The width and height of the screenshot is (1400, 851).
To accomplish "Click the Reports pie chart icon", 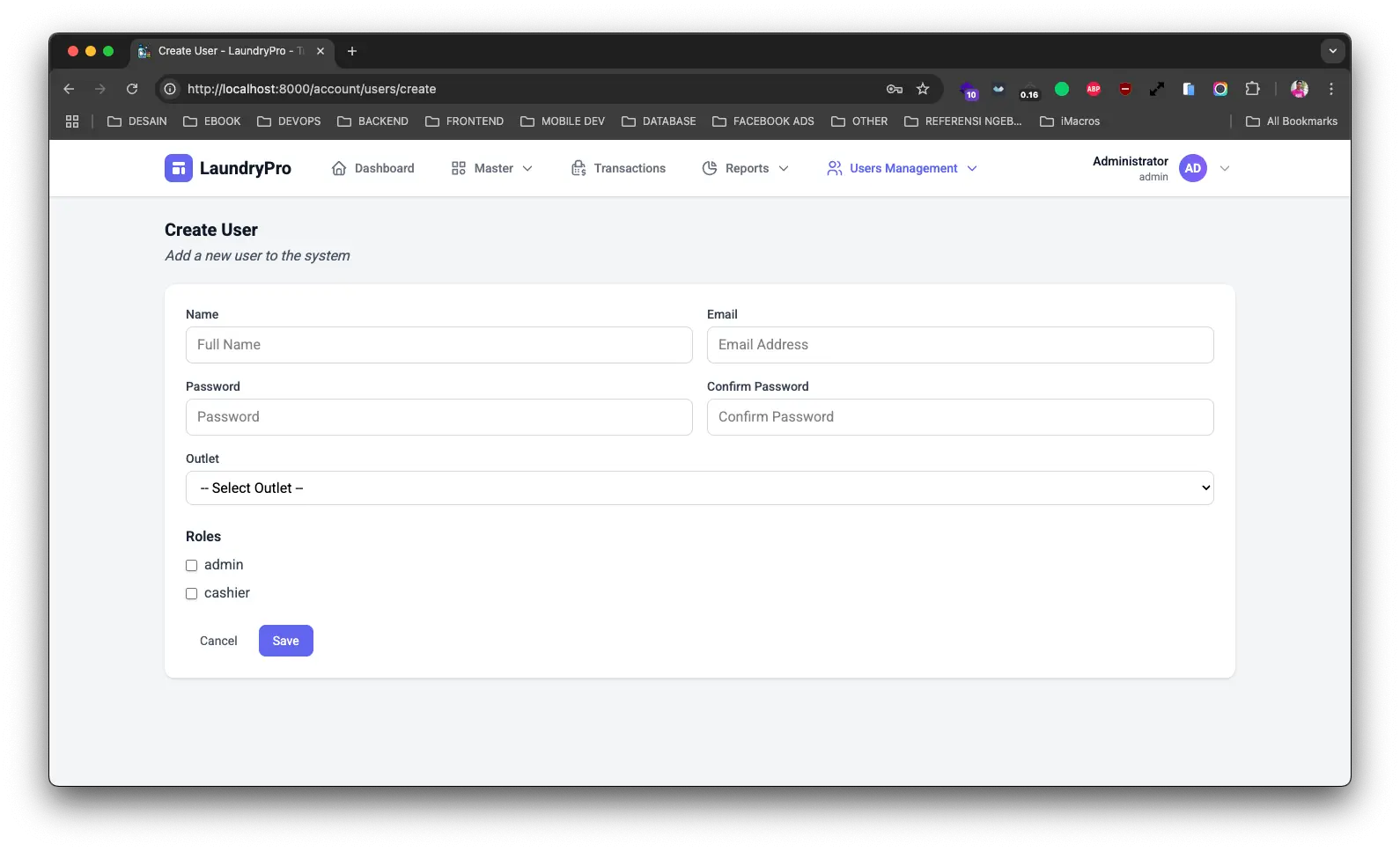I will (x=710, y=168).
